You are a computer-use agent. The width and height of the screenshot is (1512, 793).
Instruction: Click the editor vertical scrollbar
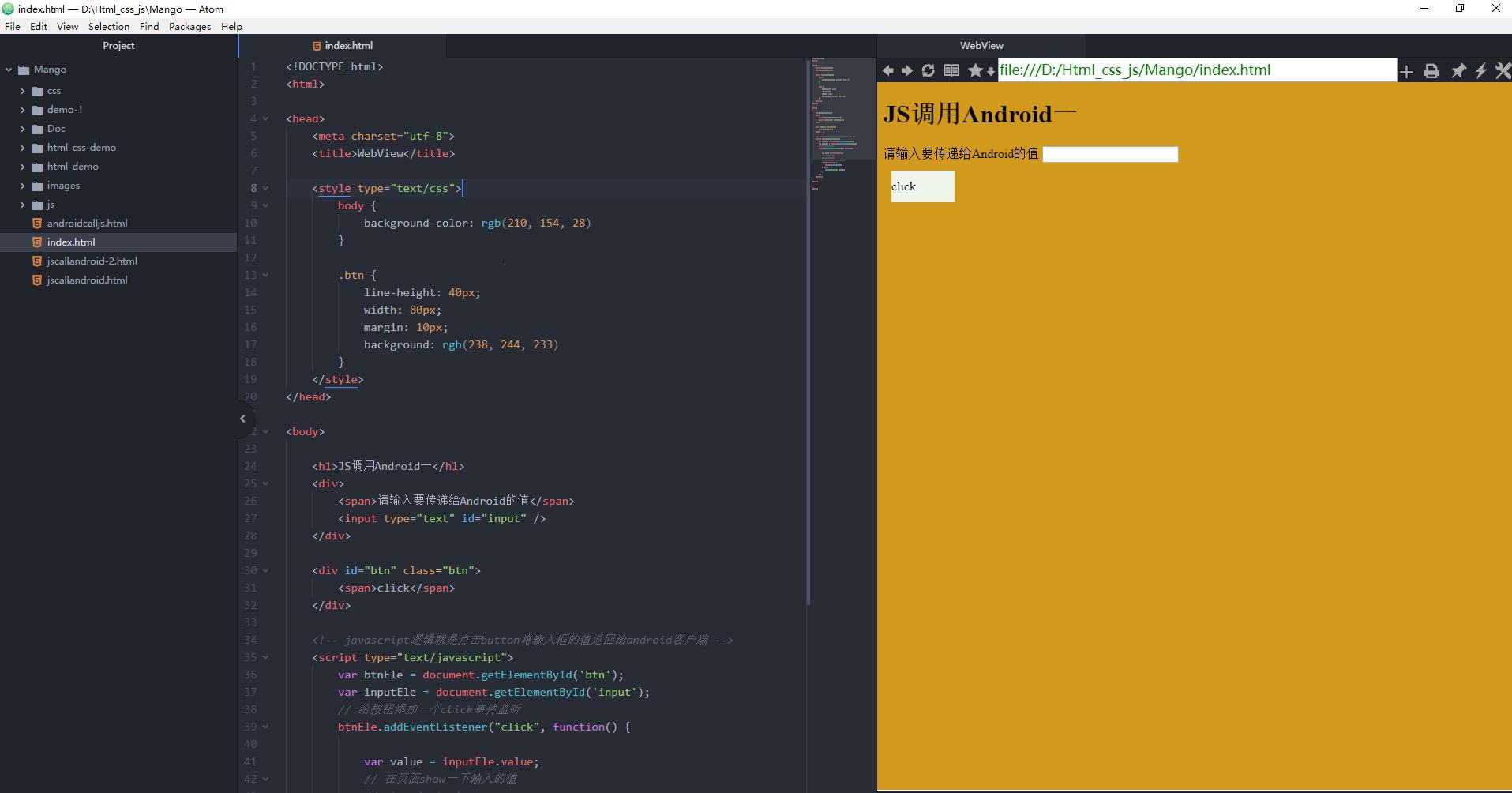(809, 332)
